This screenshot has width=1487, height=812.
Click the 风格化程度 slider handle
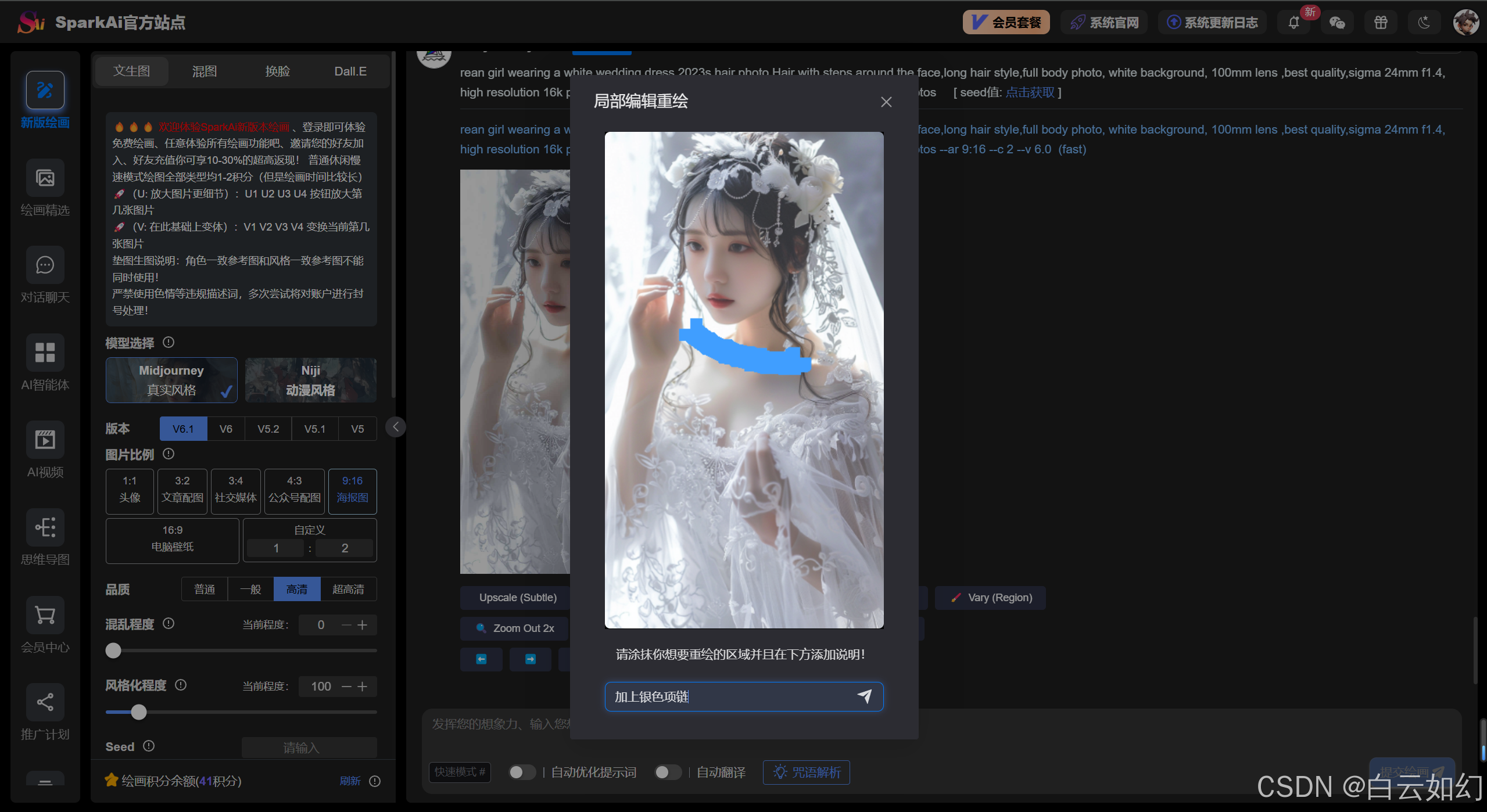(x=138, y=712)
